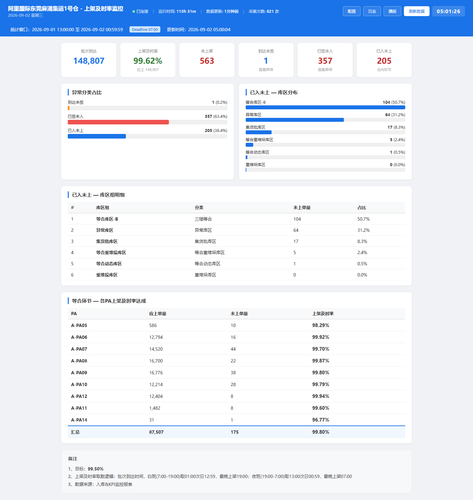Click the A-PA10 row label
This screenshot has height=500, width=473.
[x=79, y=385]
